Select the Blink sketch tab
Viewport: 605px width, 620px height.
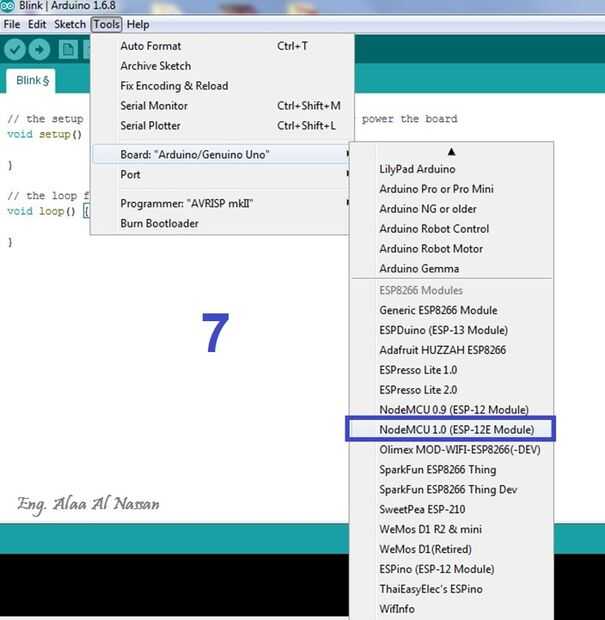31,81
